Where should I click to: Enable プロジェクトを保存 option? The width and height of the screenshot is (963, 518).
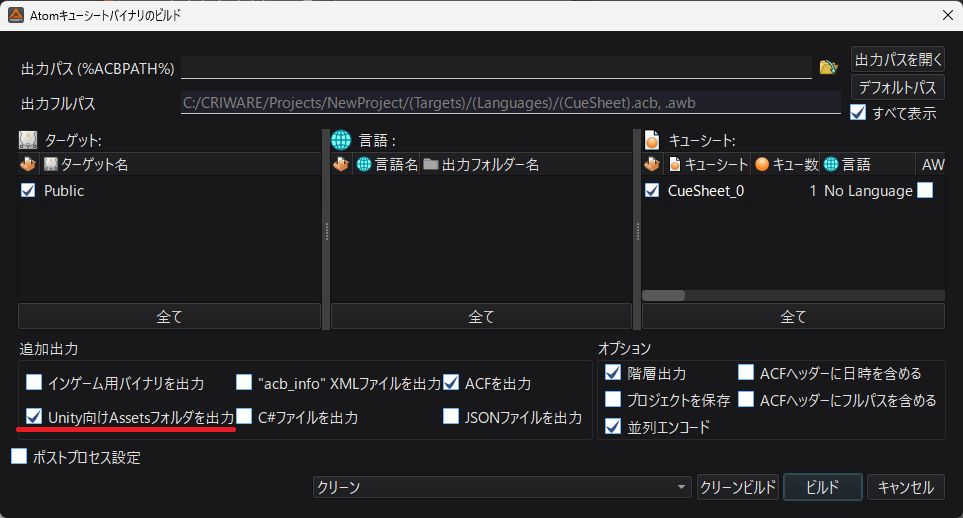tap(613, 399)
